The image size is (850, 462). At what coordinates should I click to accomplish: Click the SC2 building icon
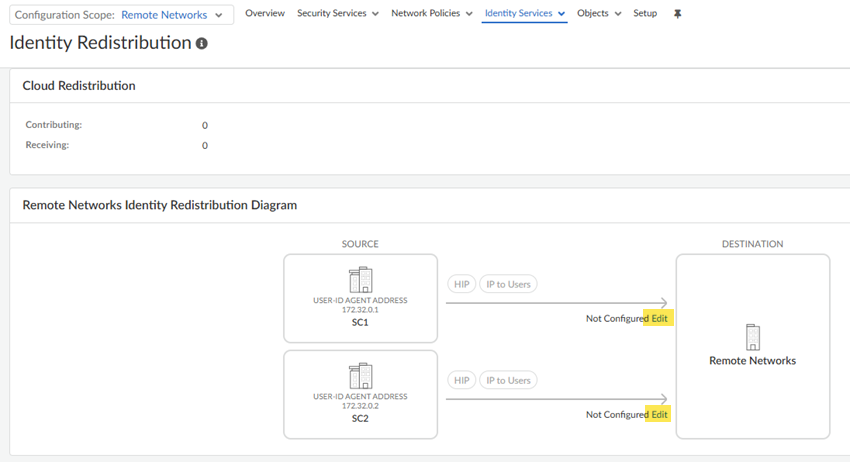point(360,376)
